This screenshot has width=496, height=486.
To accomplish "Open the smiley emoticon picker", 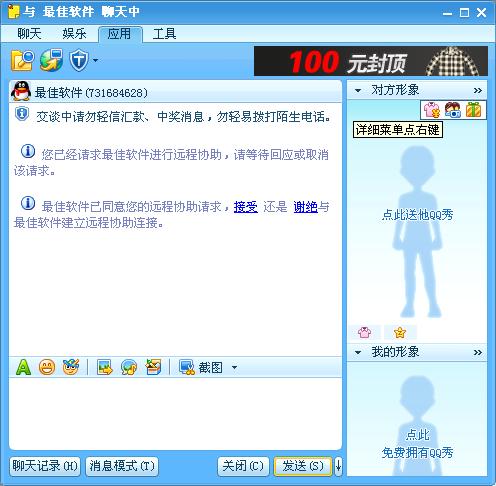I will pos(47,368).
